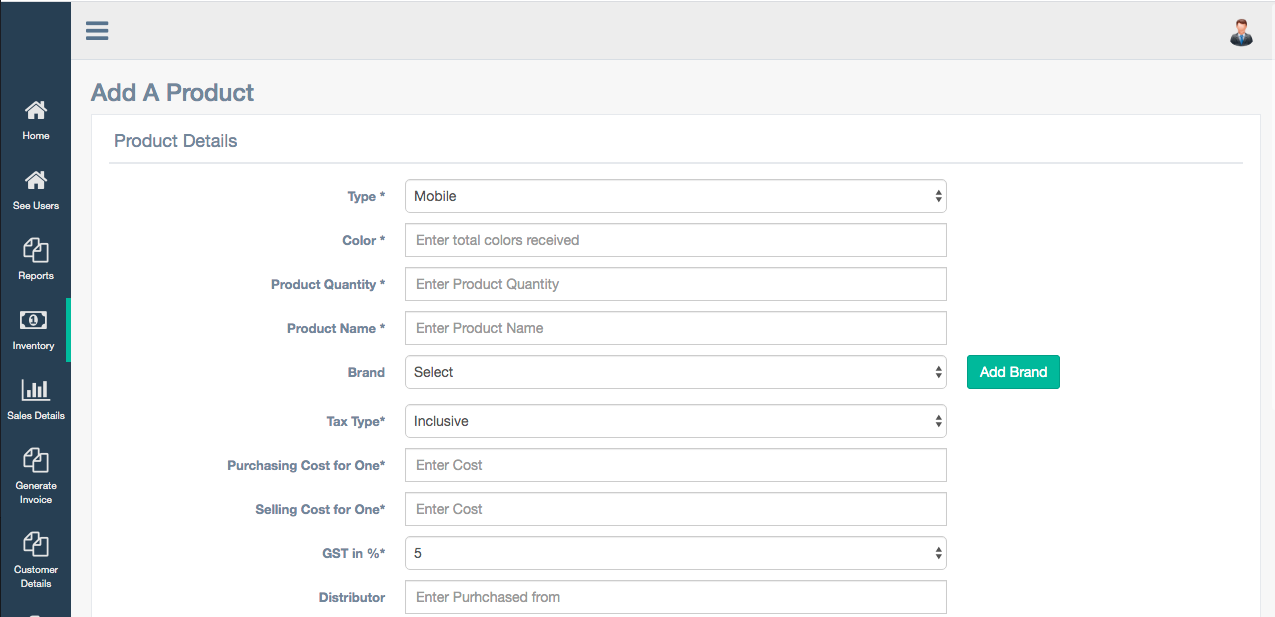Focus Purchasing Cost for One field
This screenshot has height=617, width=1275.
tap(675, 465)
